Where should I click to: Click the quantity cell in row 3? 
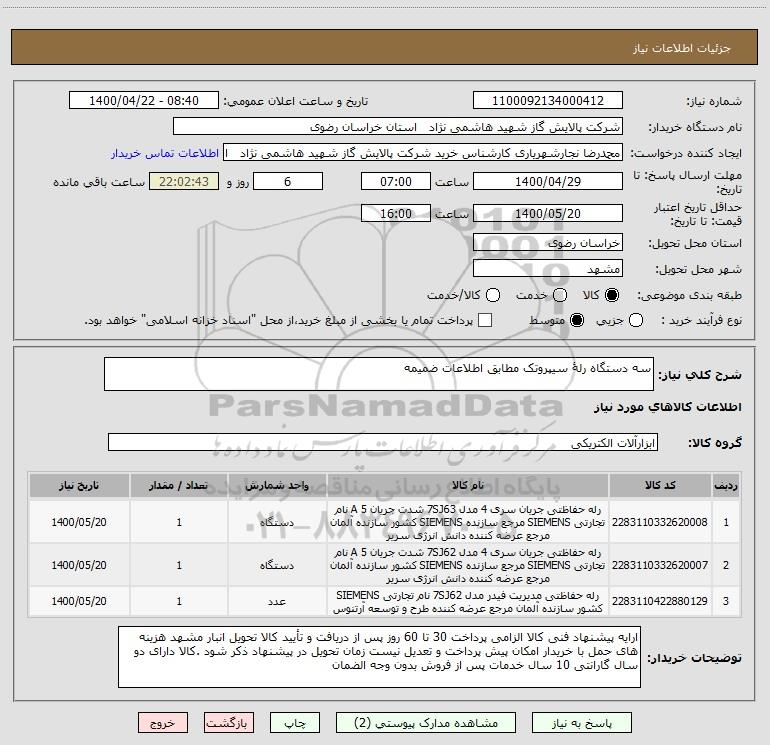pos(179,602)
